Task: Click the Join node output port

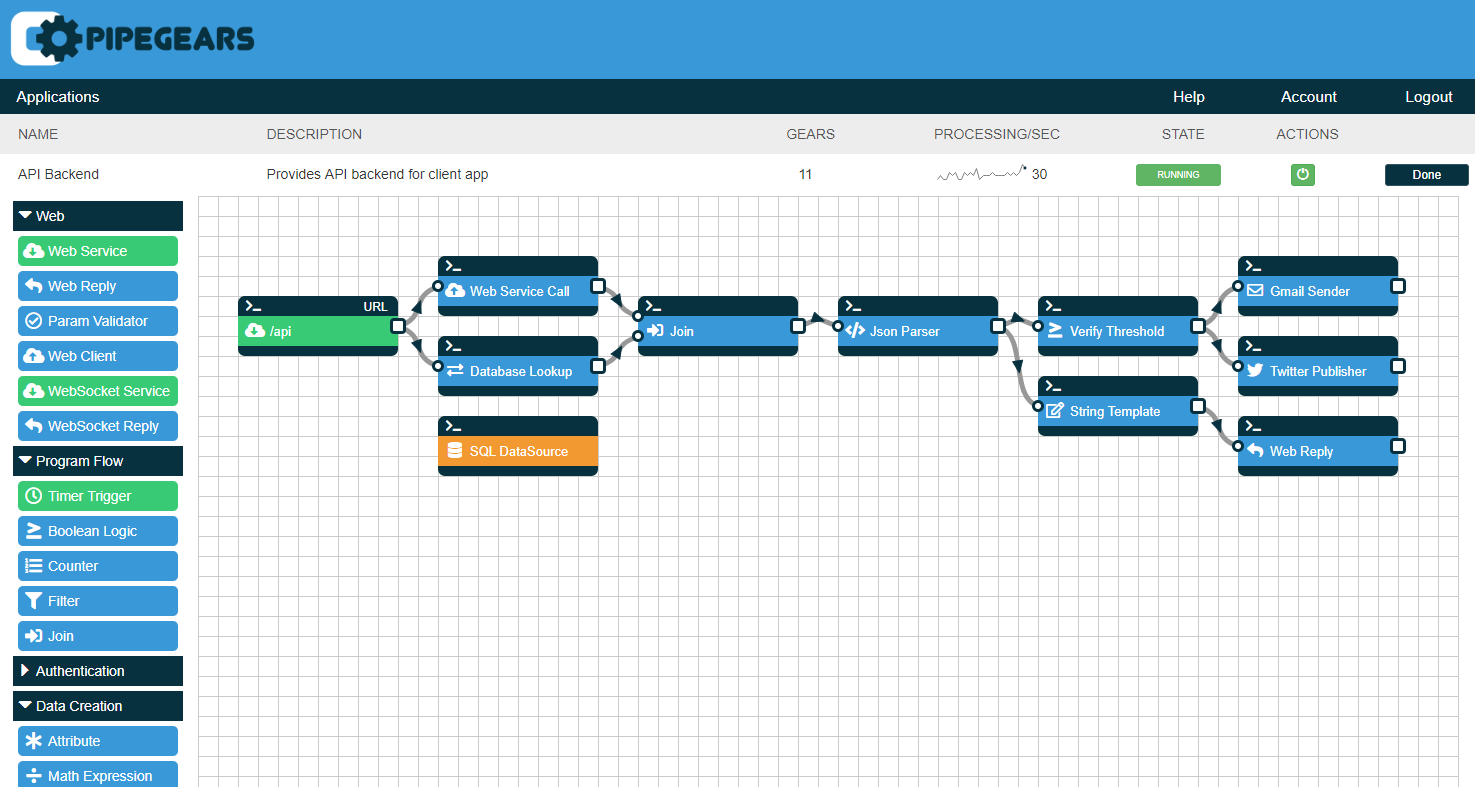Action: coord(797,326)
